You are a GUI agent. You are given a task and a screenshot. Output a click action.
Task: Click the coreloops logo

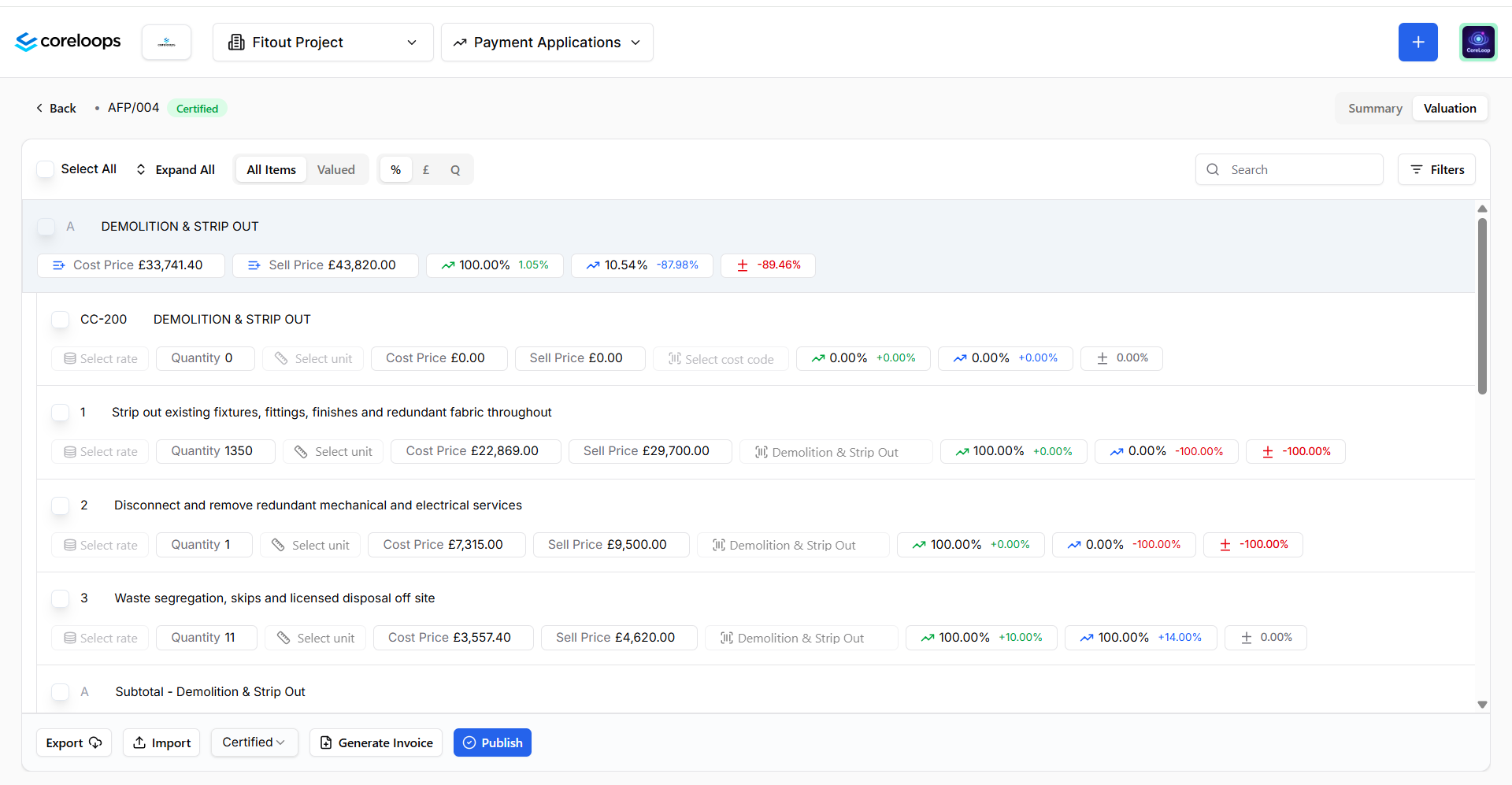tap(68, 42)
